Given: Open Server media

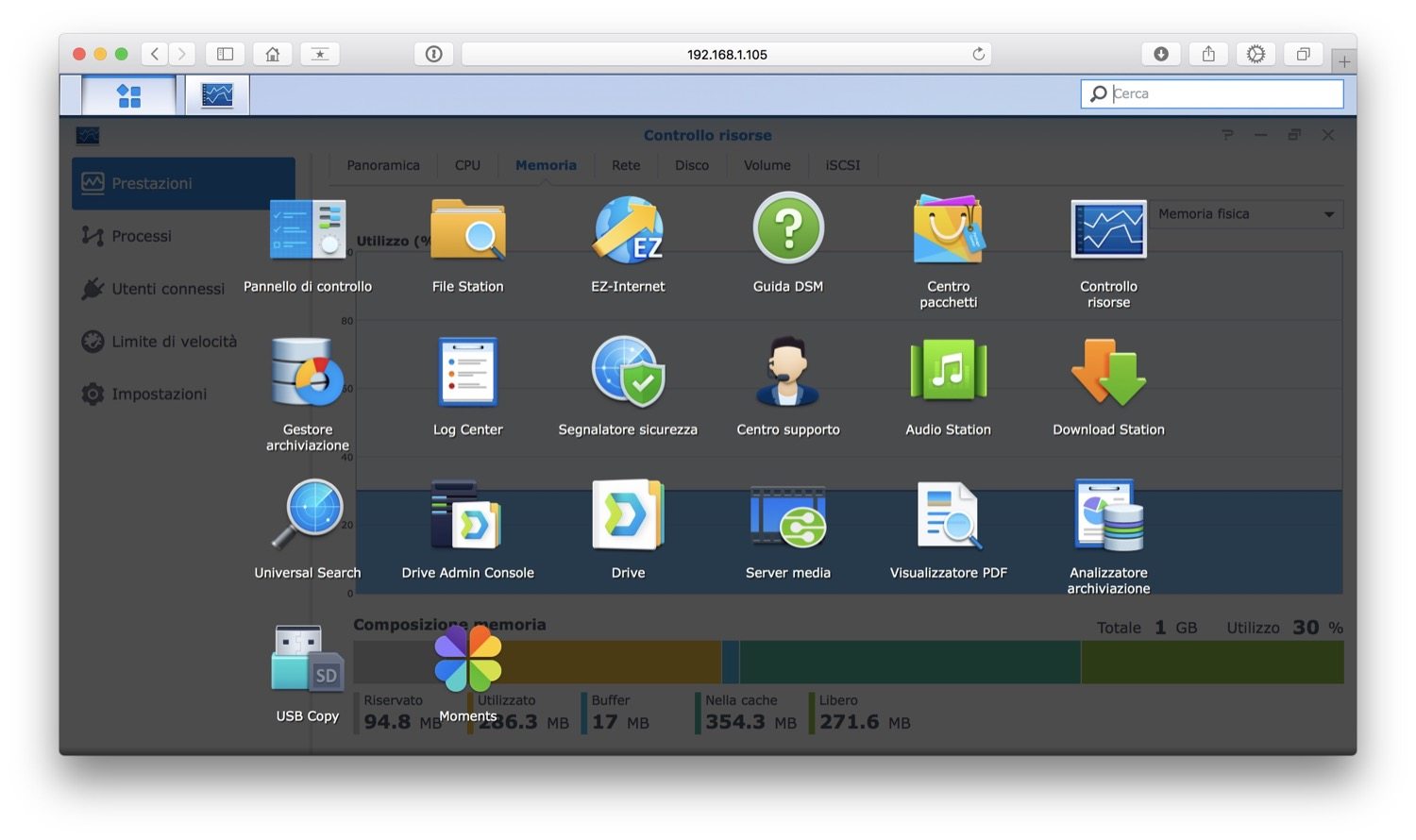Looking at the screenshot, I should click(788, 516).
